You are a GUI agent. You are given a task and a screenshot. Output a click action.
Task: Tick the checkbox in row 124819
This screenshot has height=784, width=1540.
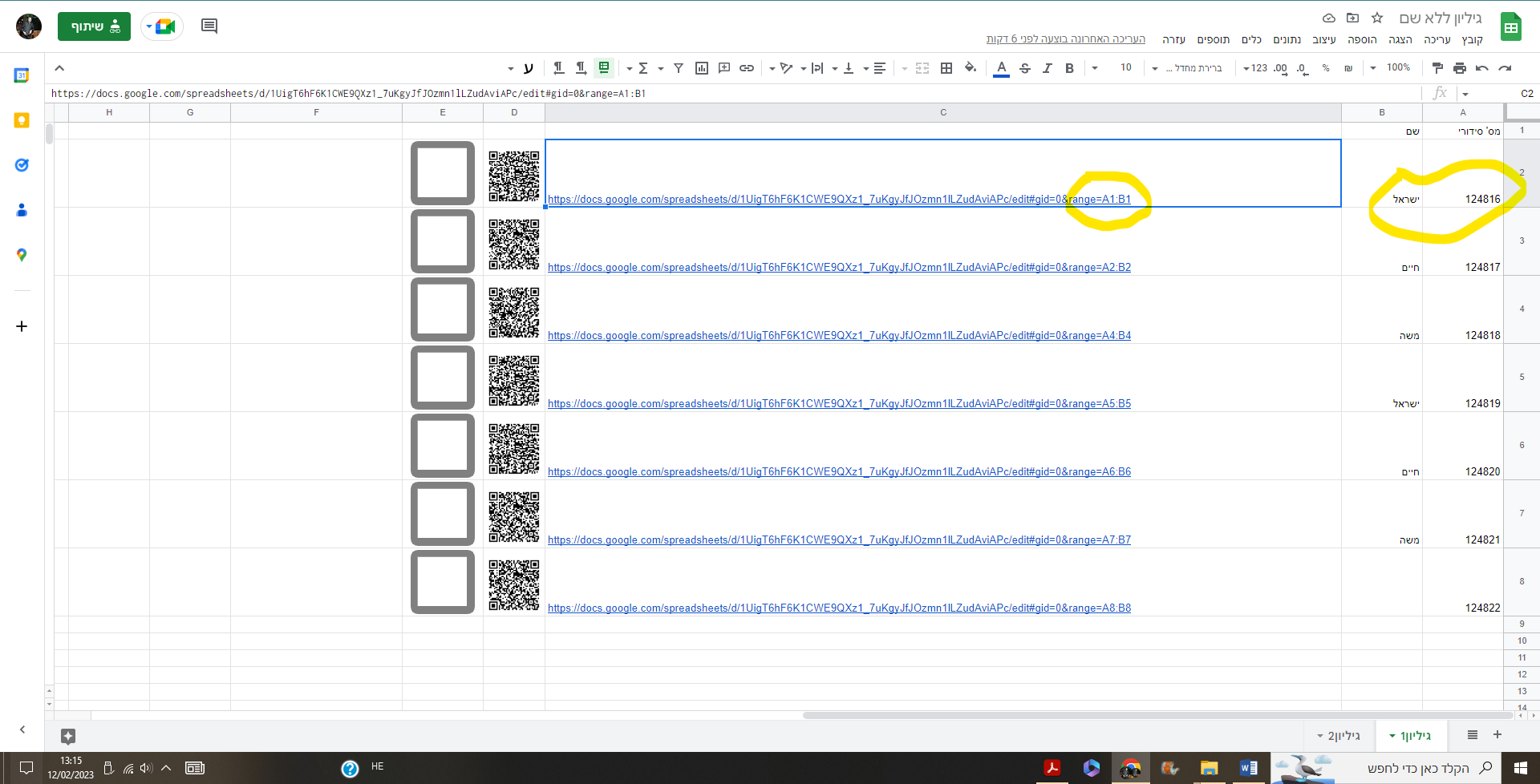(x=443, y=378)
